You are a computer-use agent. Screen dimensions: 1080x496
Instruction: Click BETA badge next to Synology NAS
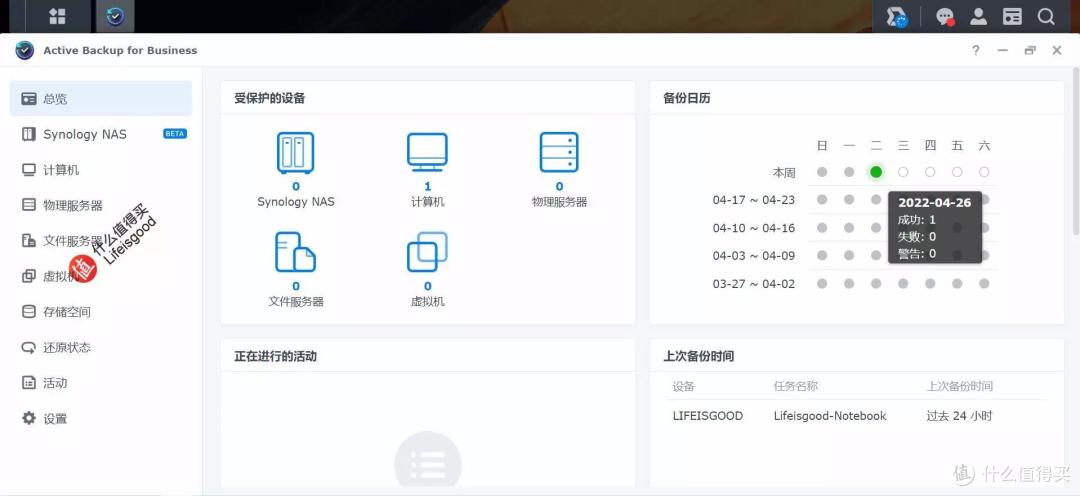175,134
